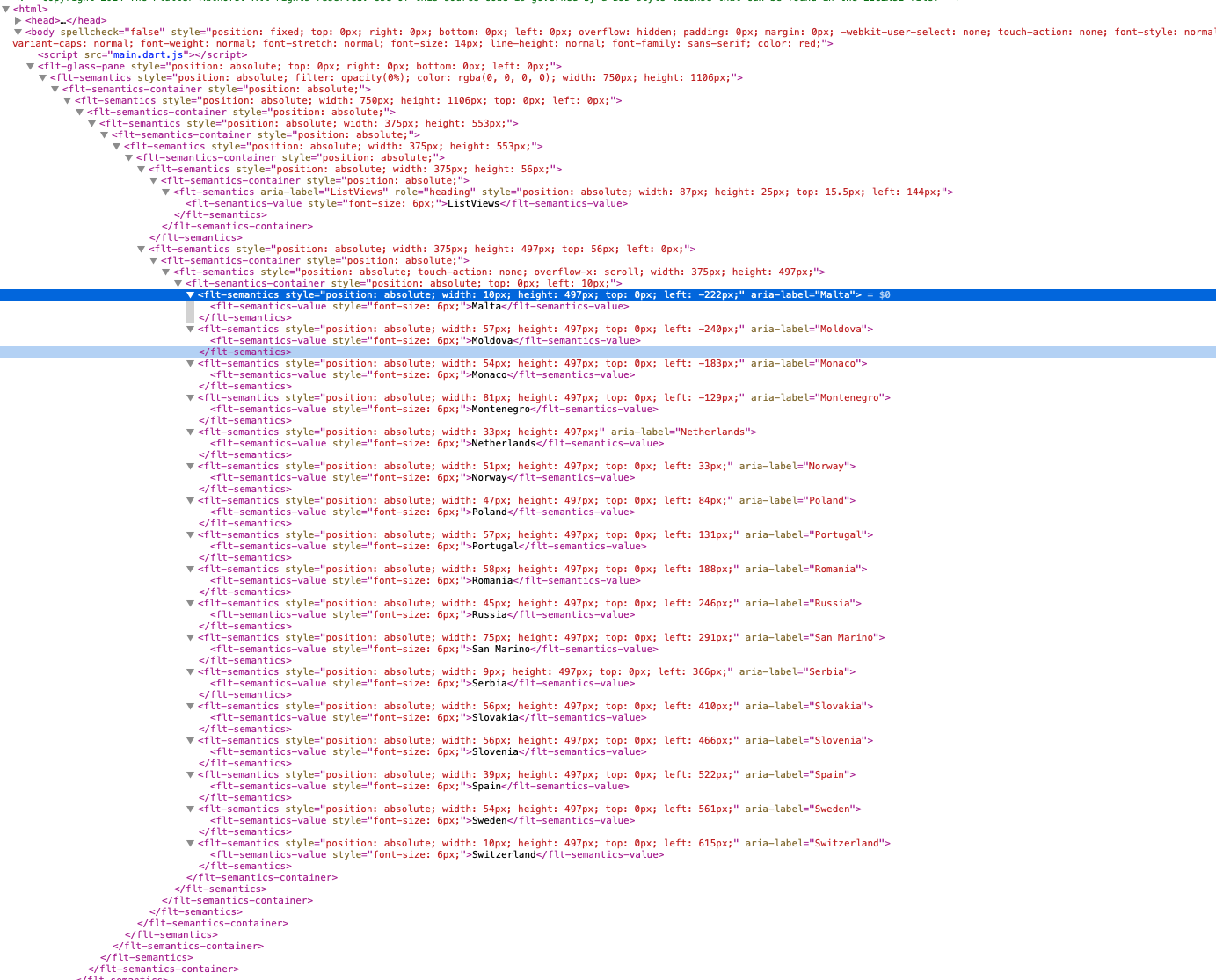Image resolution: width=1216 pixels, height=980 pixels.
Task: Collapse the body element node
Action: 19,31
